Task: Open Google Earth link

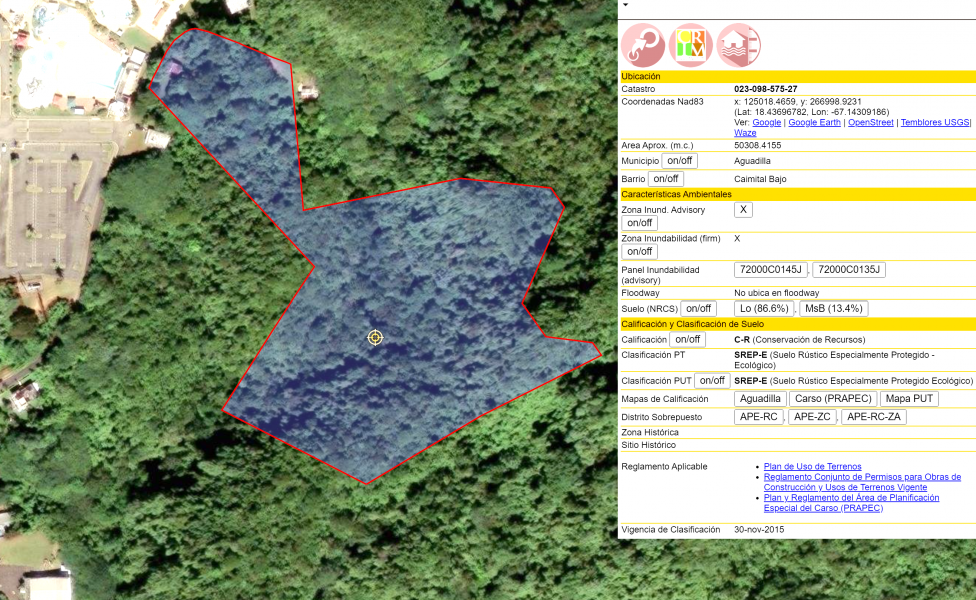Action: [814, 123]
